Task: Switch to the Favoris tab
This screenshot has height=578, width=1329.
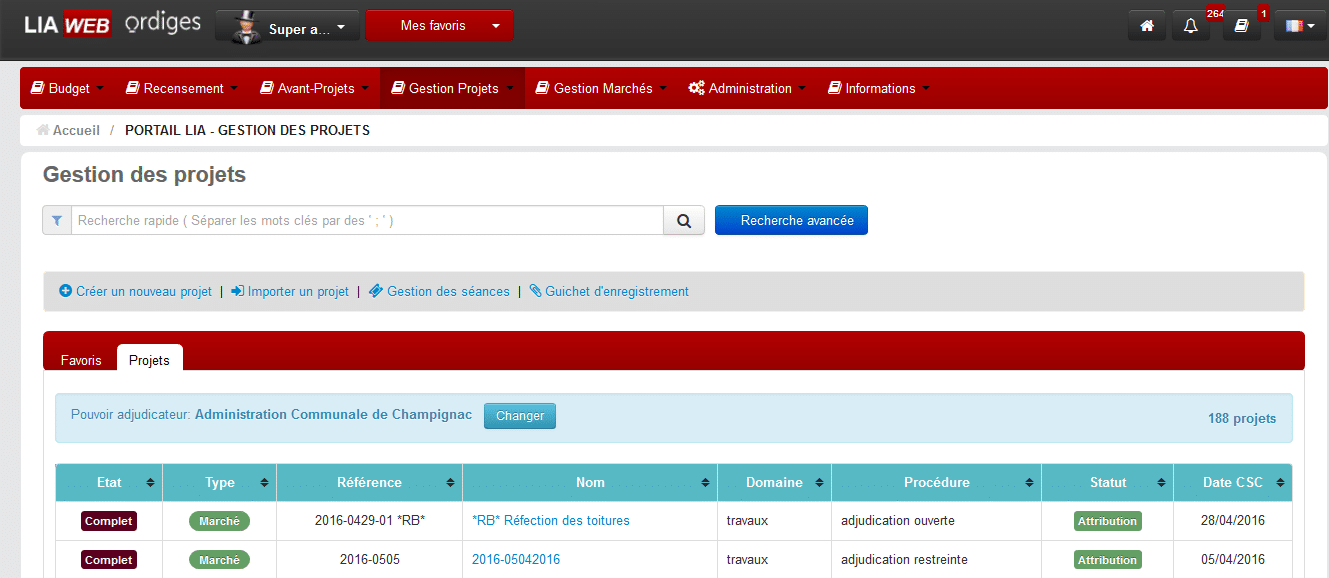Action: pos(81,360)
